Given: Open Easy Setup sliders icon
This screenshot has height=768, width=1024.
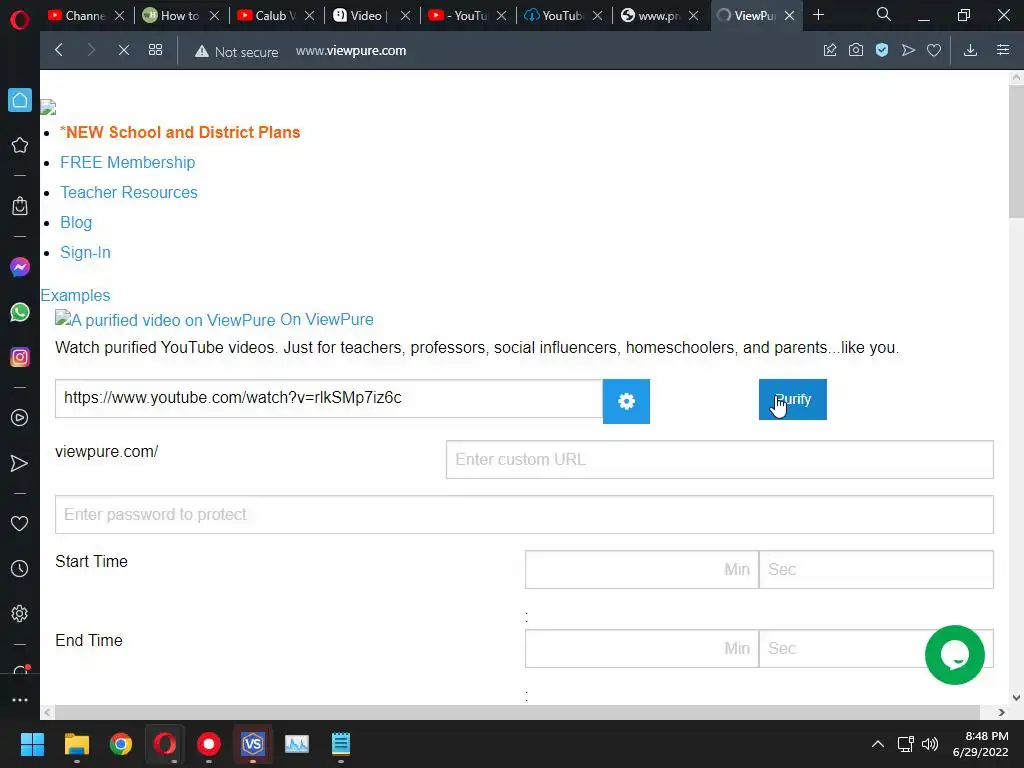Looking at the screenshot, I should [x=1003, y=50].
